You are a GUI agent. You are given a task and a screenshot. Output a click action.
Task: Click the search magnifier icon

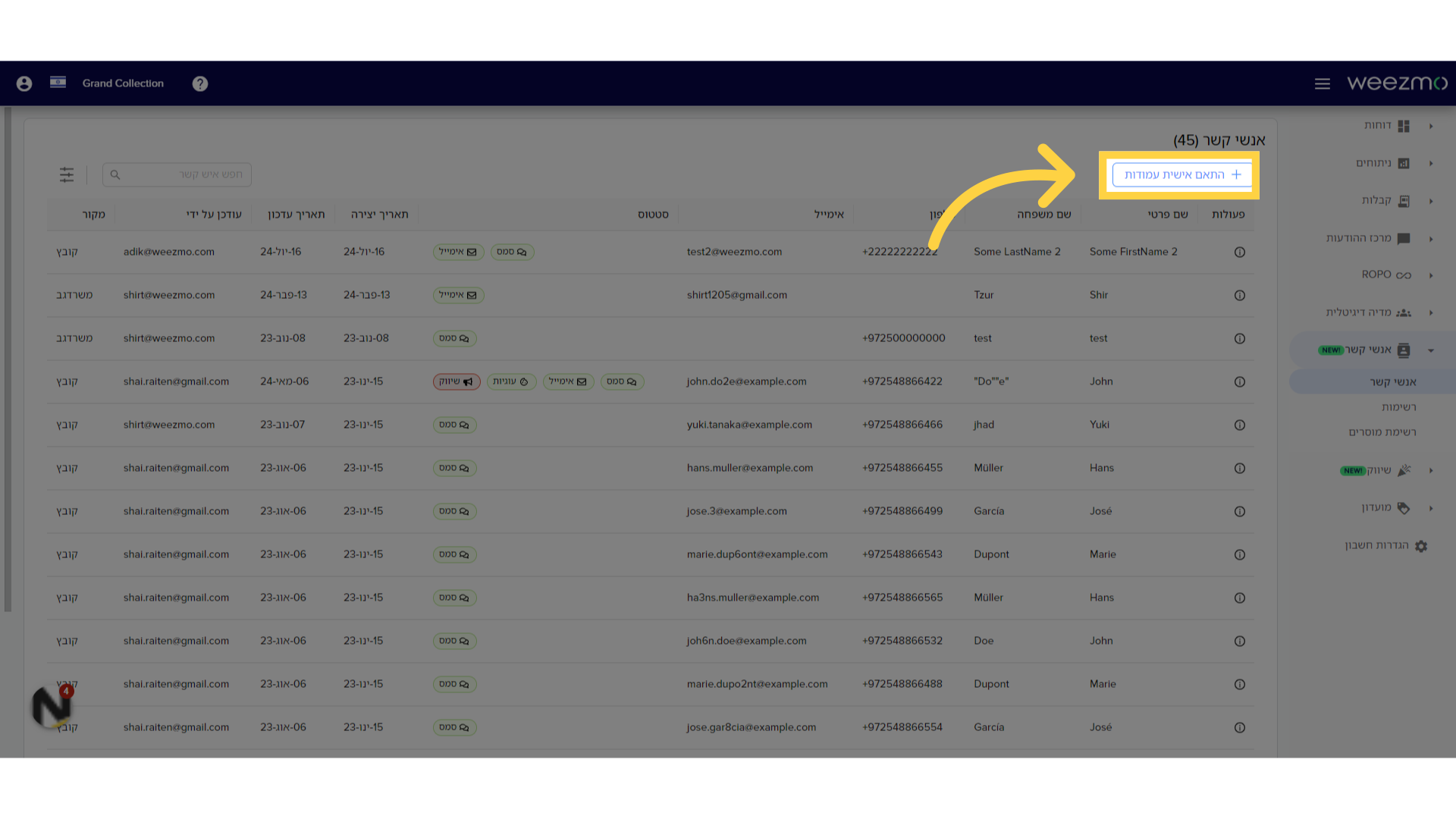click(115, 174)
